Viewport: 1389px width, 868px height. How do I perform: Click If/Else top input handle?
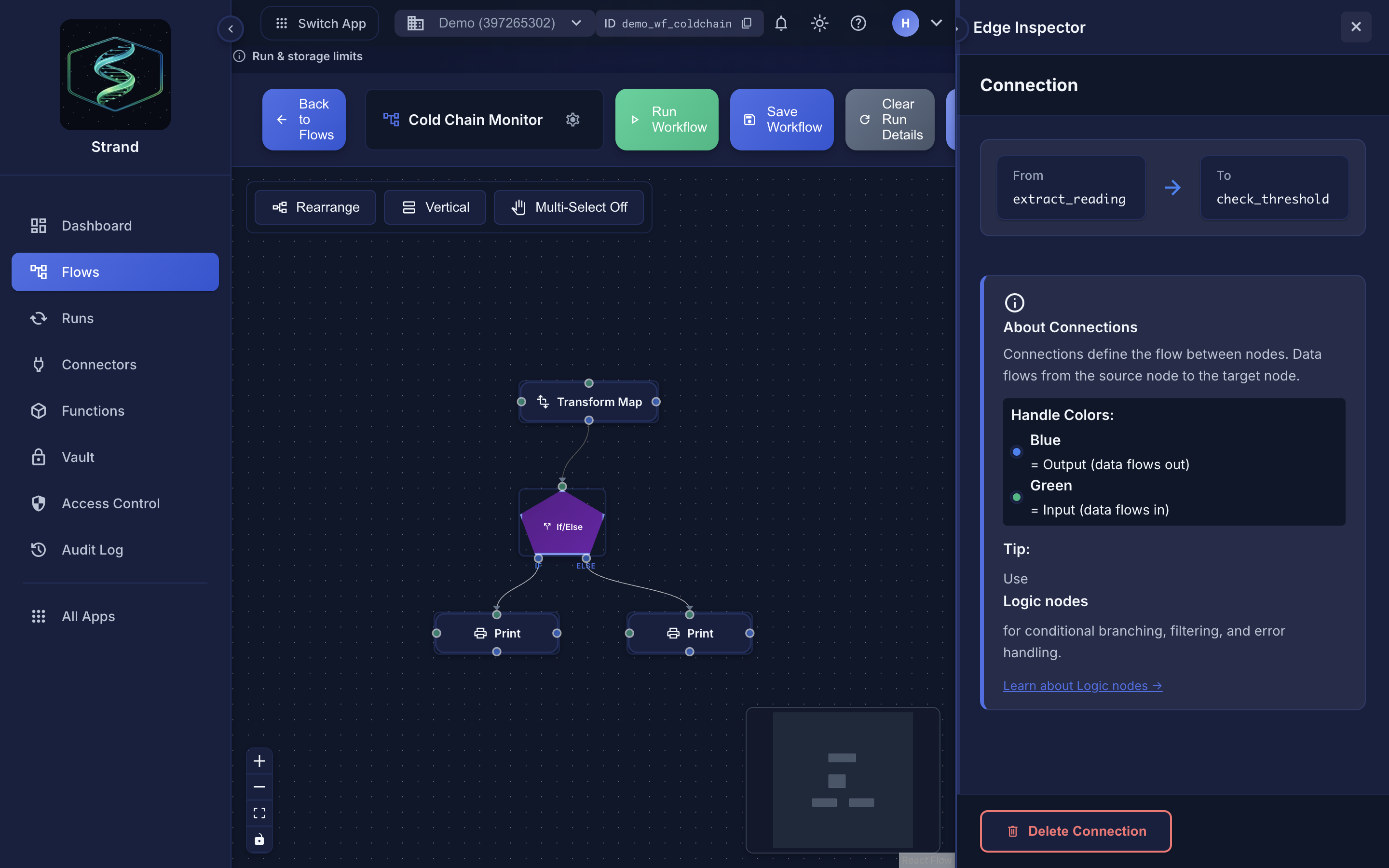pyautogui.click(x=562, y=487)
